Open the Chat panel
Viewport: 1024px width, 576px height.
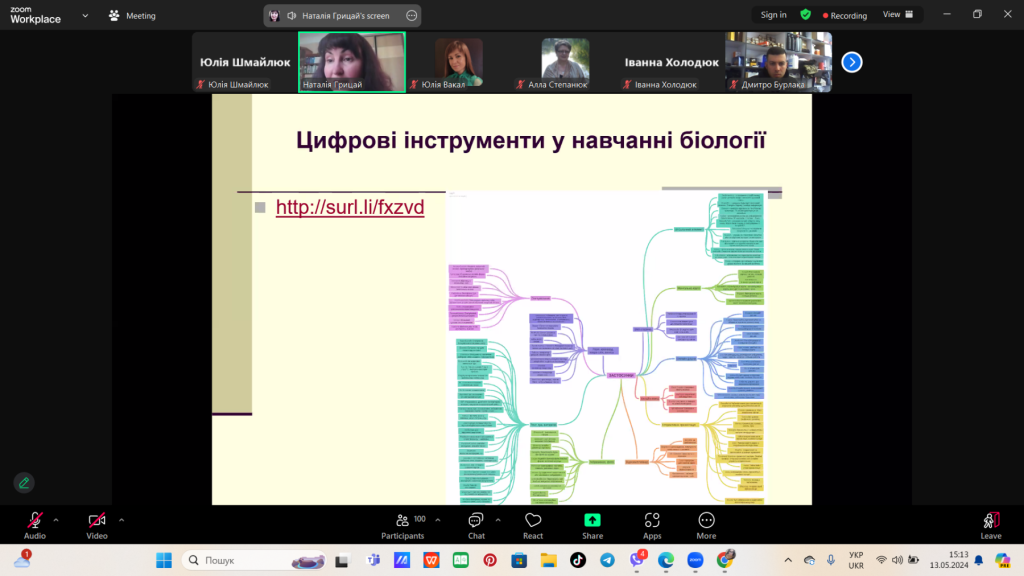476,525
